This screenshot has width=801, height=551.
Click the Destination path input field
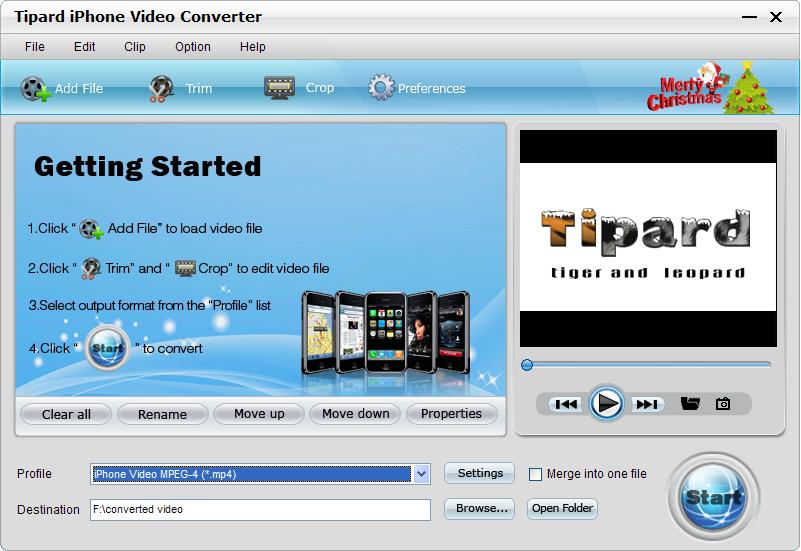261,510
